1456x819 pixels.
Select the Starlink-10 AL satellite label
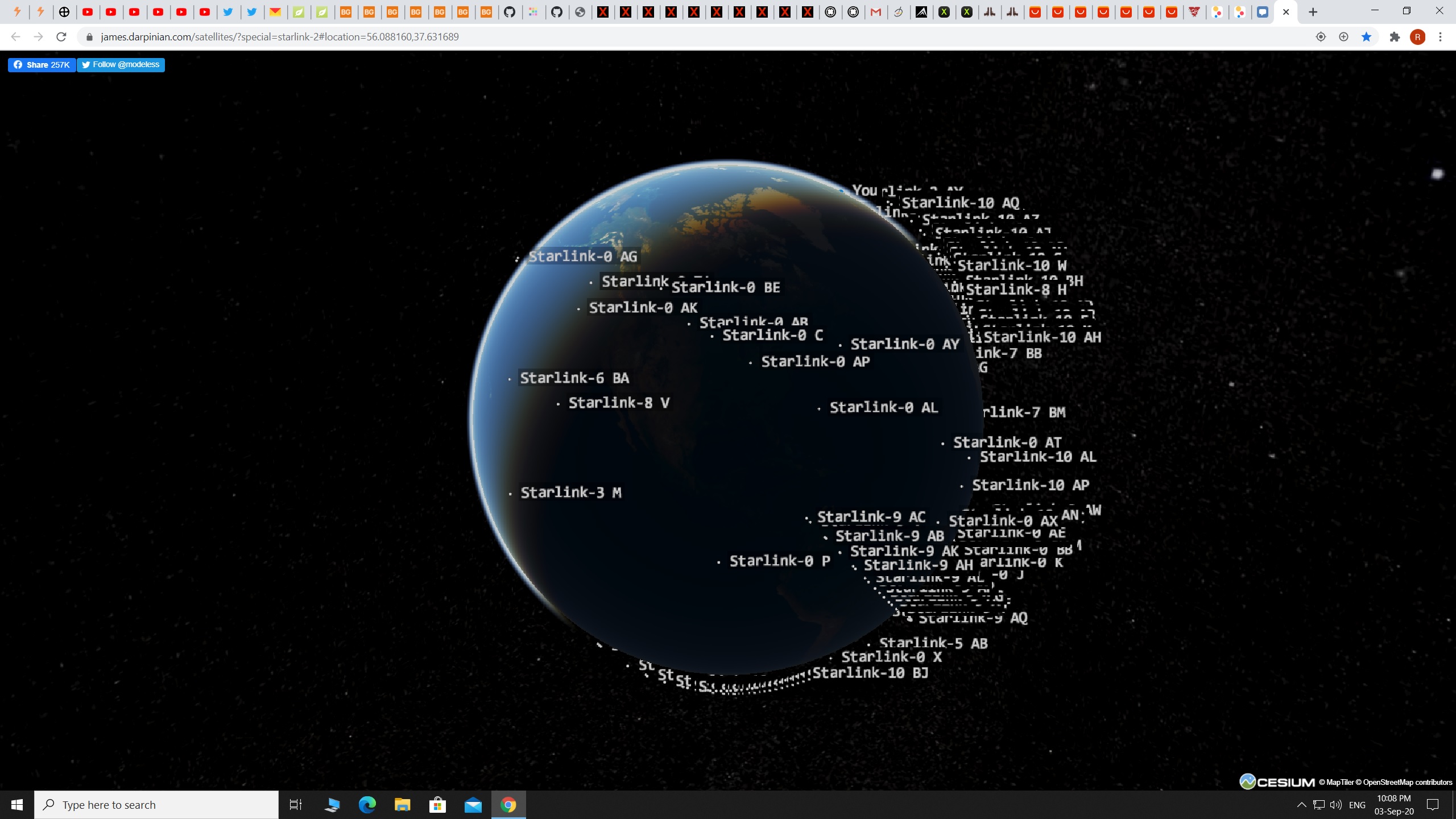[1038, 457]
